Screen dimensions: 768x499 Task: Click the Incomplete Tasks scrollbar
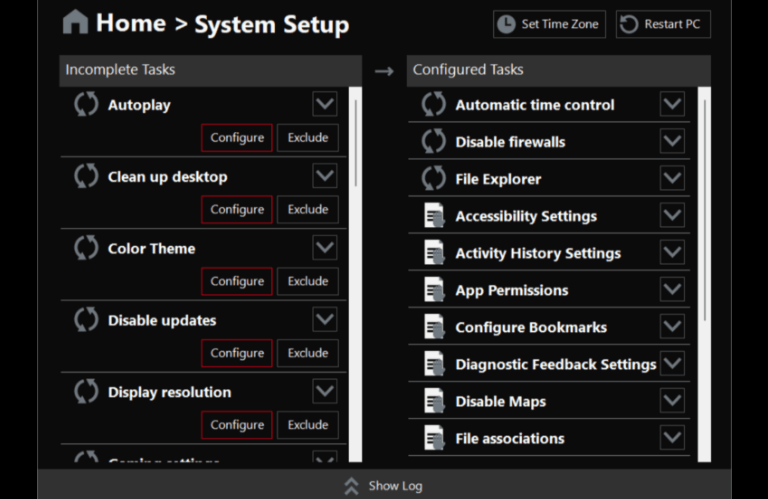pyautogui.click(x=355, y=140)
